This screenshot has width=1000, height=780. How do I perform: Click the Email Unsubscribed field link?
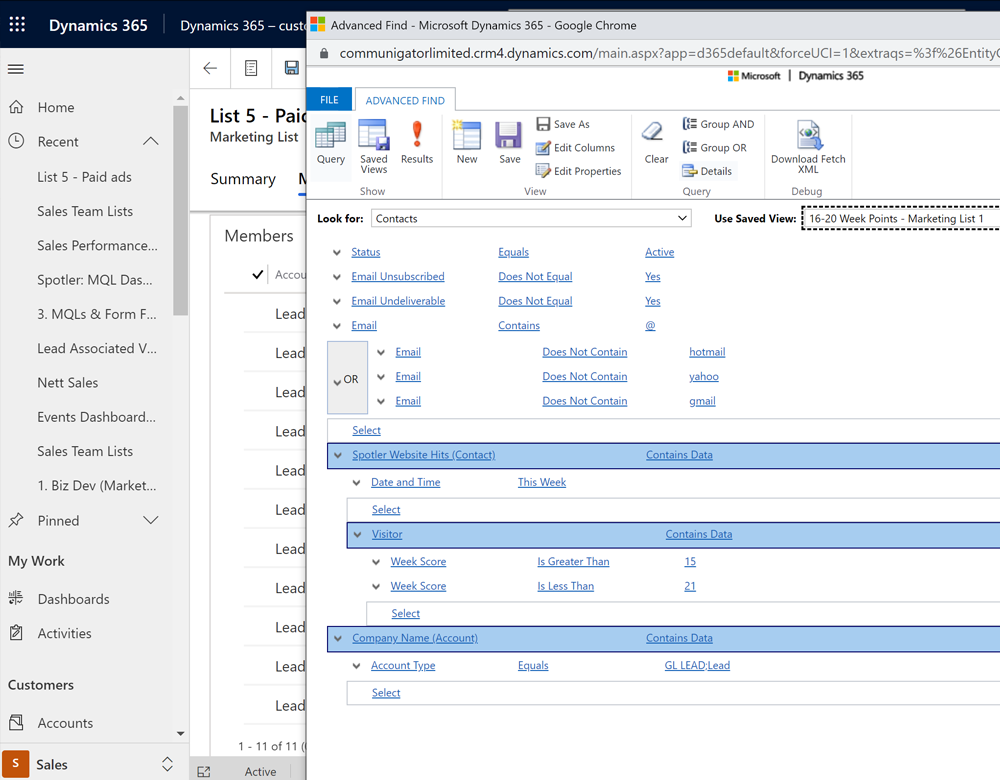coord(398,276)
